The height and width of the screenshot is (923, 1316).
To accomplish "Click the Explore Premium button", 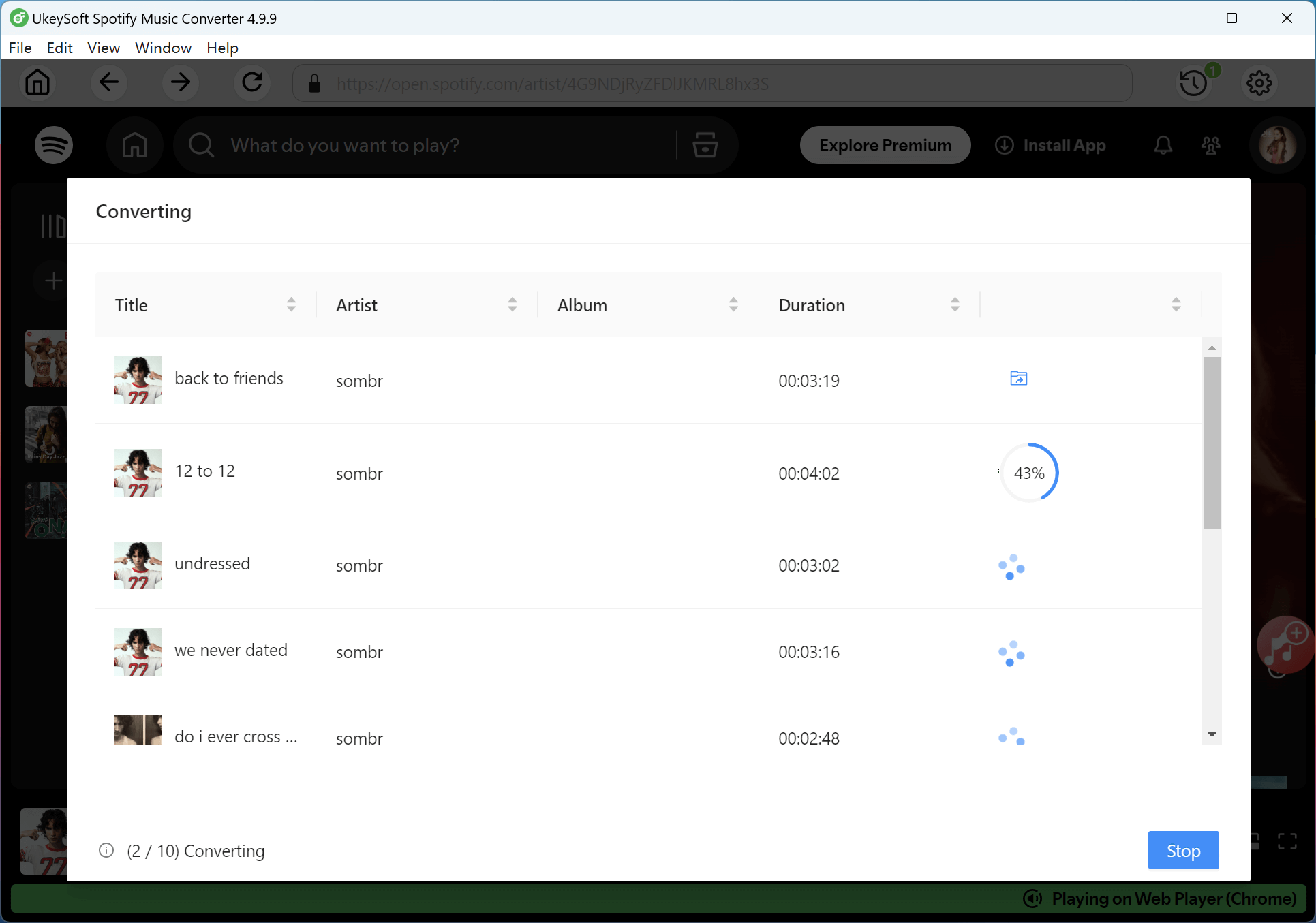I will coord(885,145).
